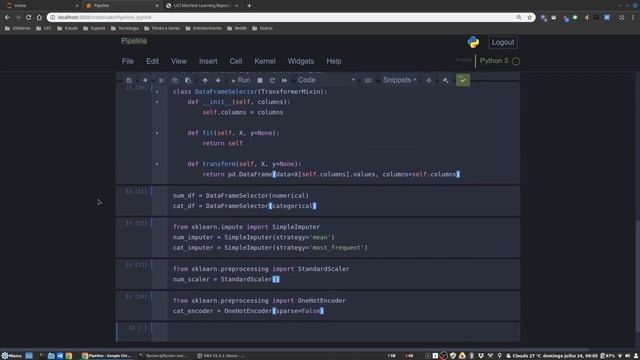Insert a cell below with the plus icon

point(145,80)
